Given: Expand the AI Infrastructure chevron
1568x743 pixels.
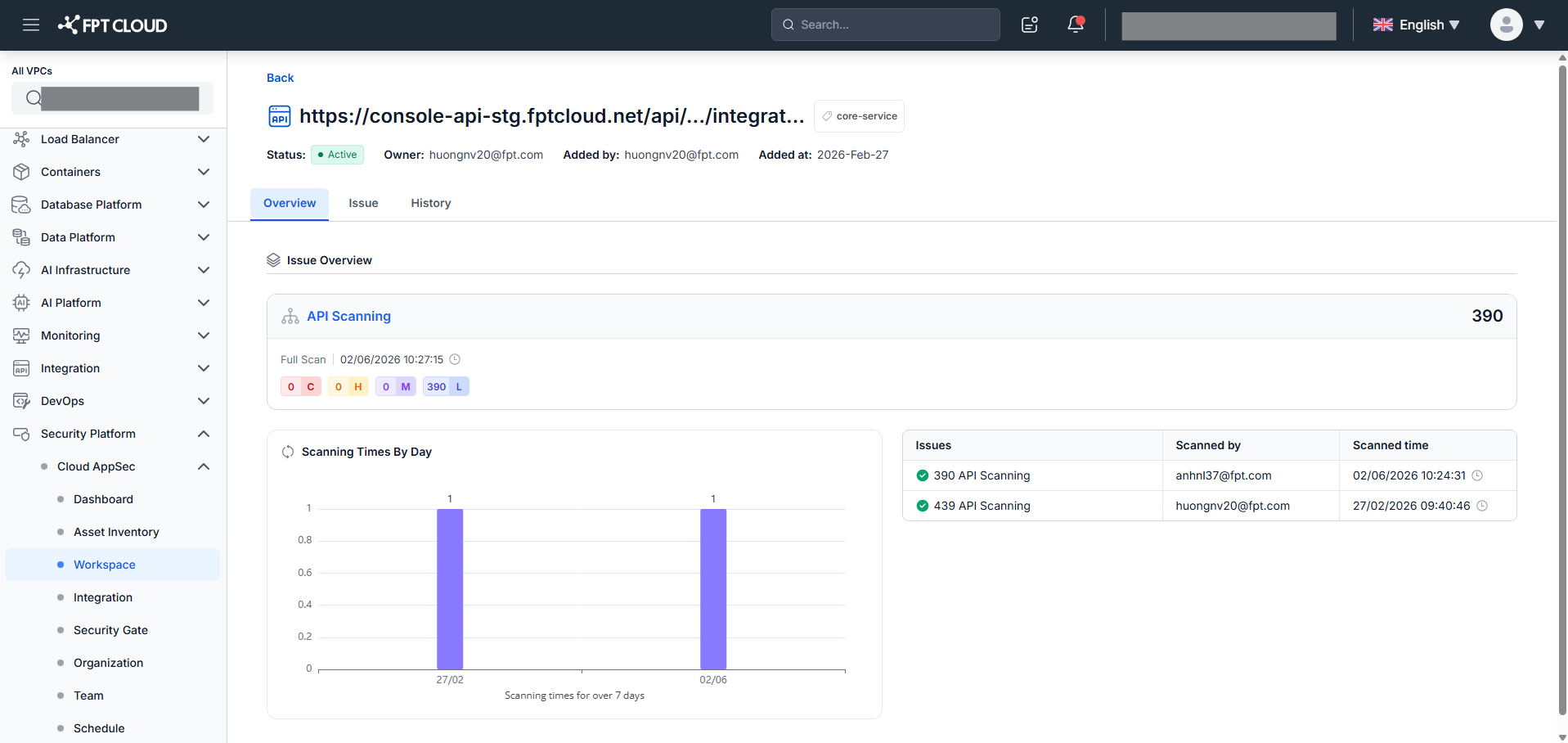Looking at the screenshot, I should coord(204,270).
